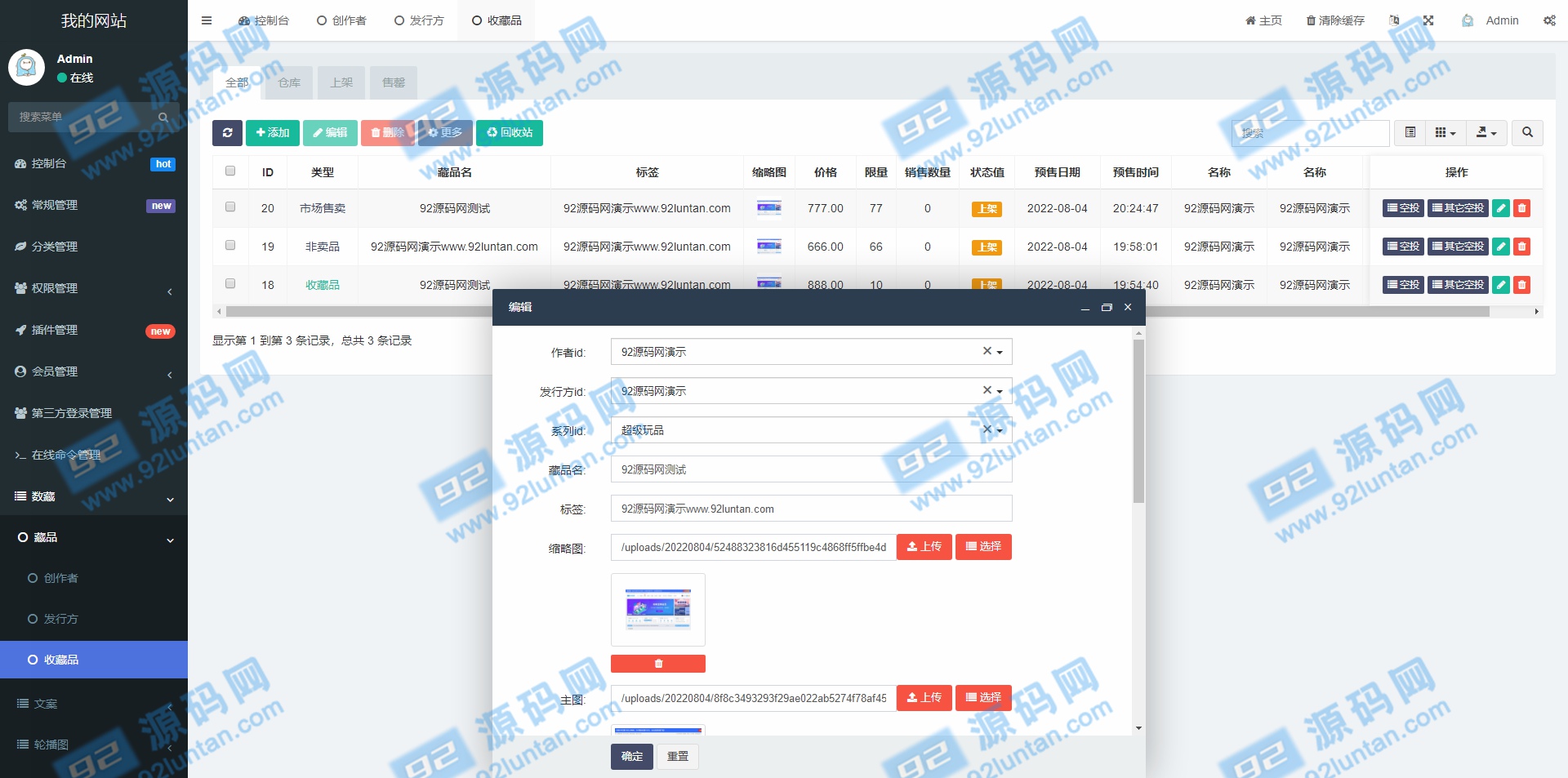Click the edit dialog vertical scrollbar
The image size is (1568, 778).
click(1138, 421)
